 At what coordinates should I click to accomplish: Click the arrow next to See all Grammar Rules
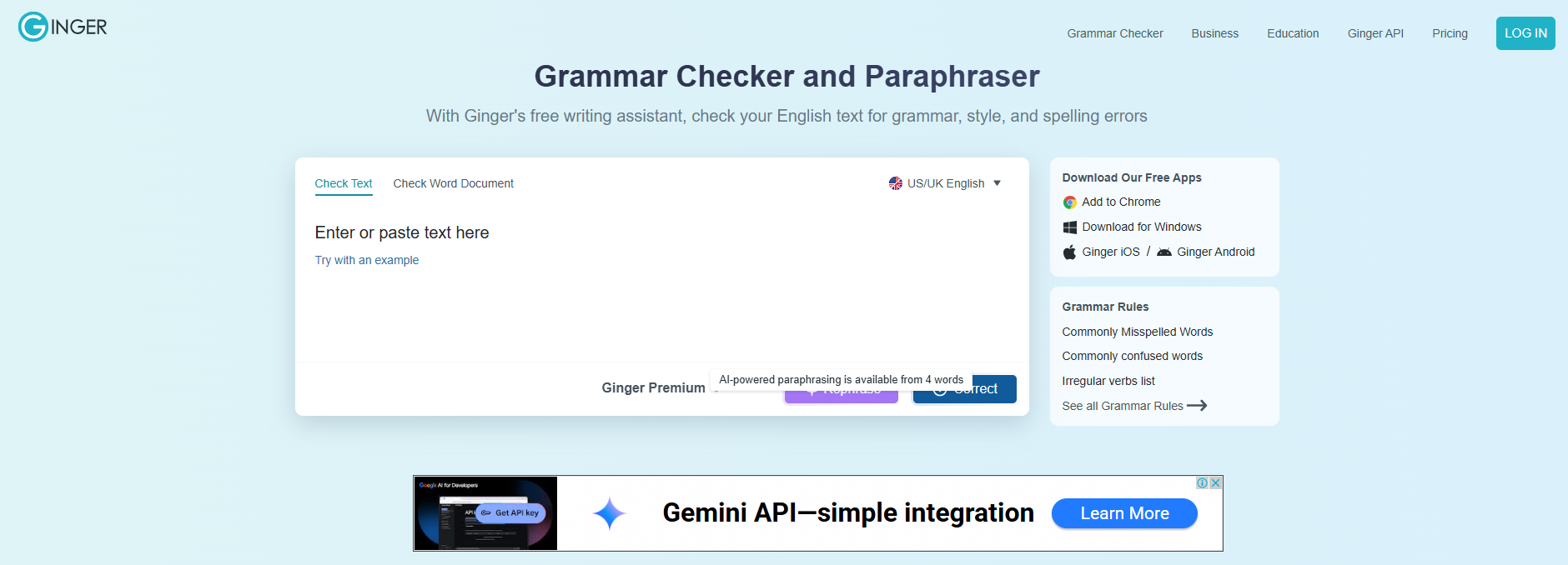[1197, 406]
